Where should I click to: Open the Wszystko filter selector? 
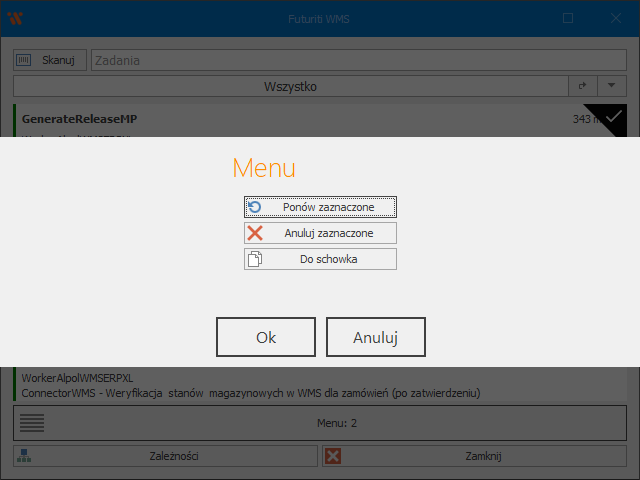tap(290, 87)
